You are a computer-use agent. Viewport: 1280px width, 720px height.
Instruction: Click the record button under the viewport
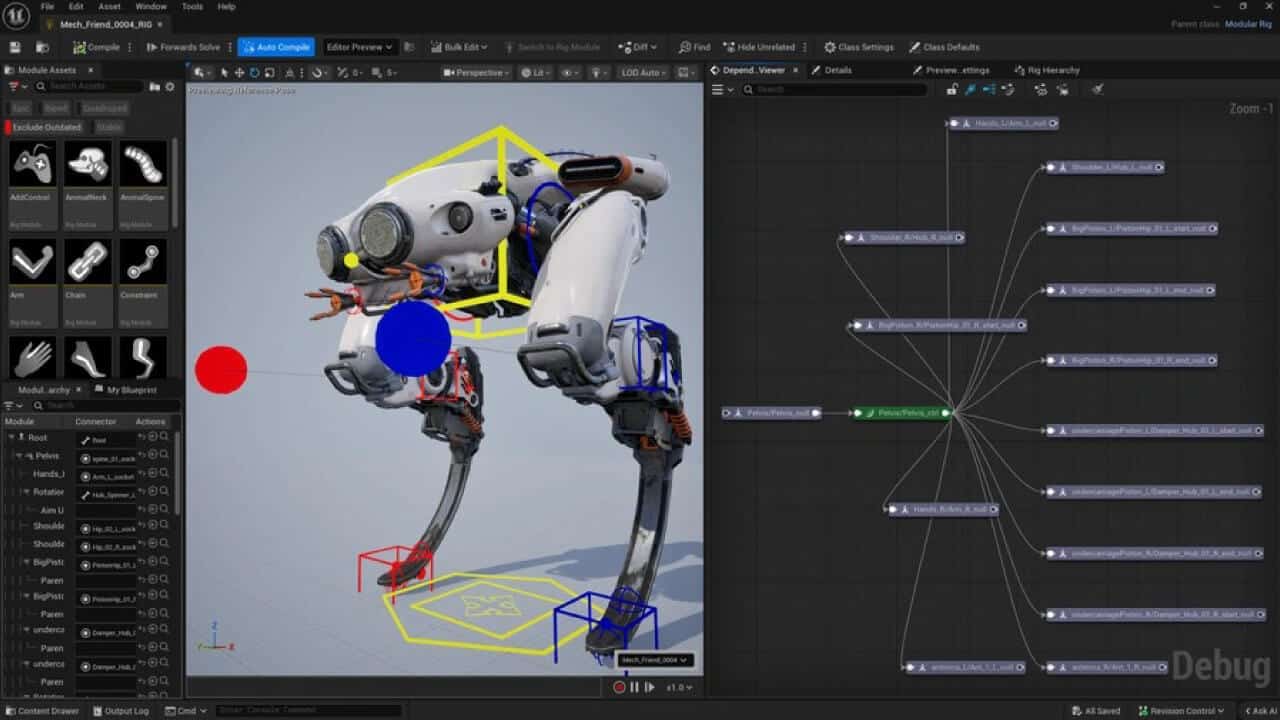[619, 687]
